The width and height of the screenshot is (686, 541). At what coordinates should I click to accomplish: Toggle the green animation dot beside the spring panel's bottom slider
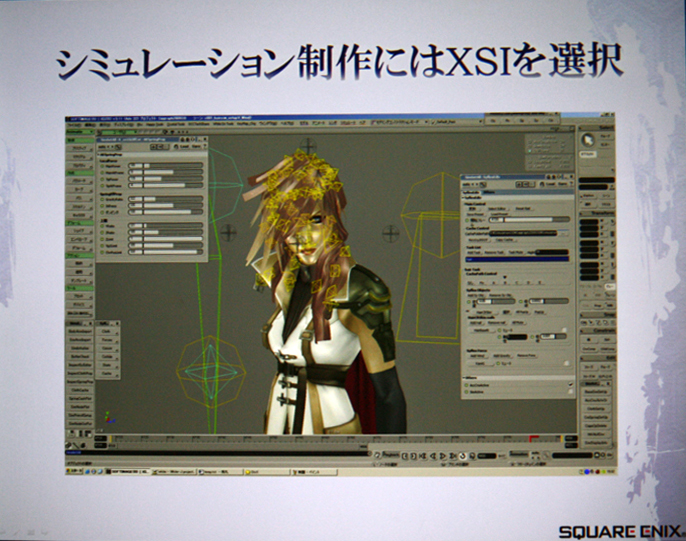tap(103, 252)
